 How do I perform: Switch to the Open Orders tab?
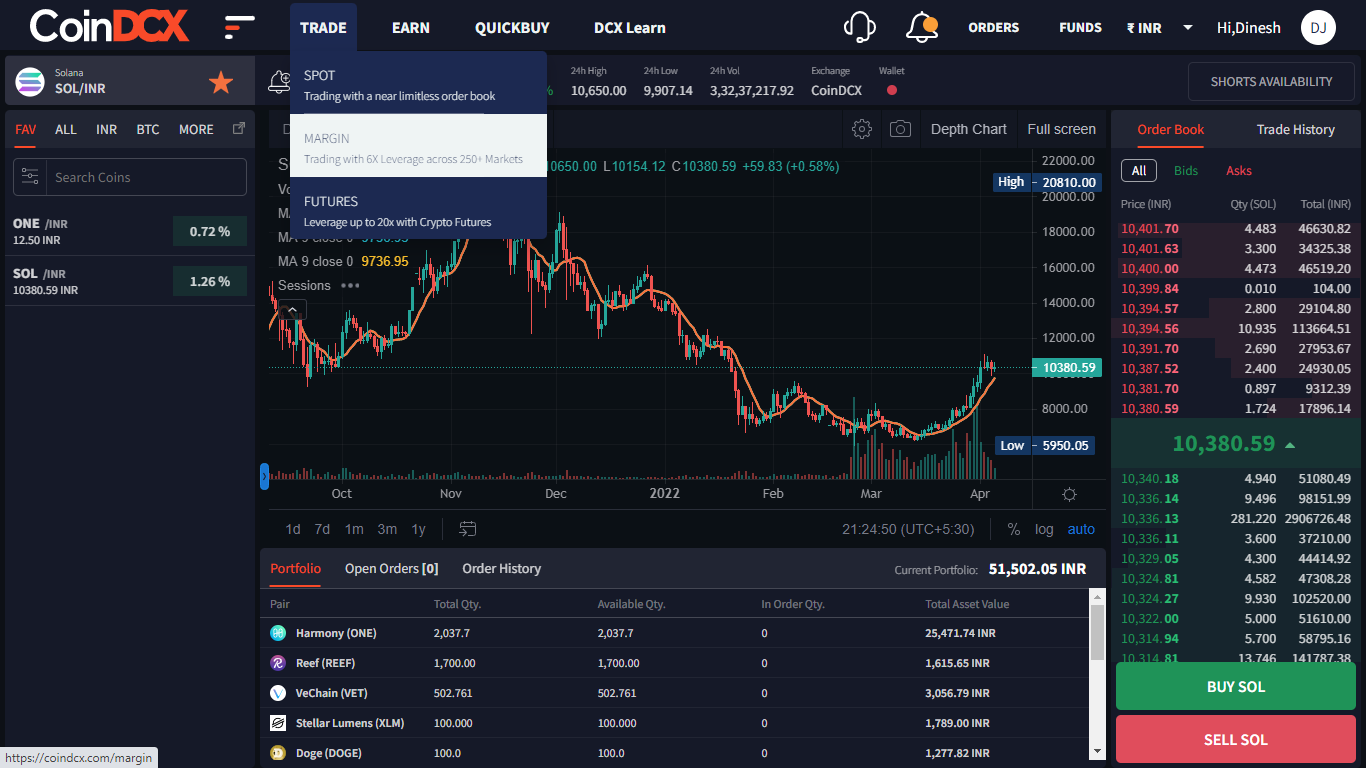(392, 568)
